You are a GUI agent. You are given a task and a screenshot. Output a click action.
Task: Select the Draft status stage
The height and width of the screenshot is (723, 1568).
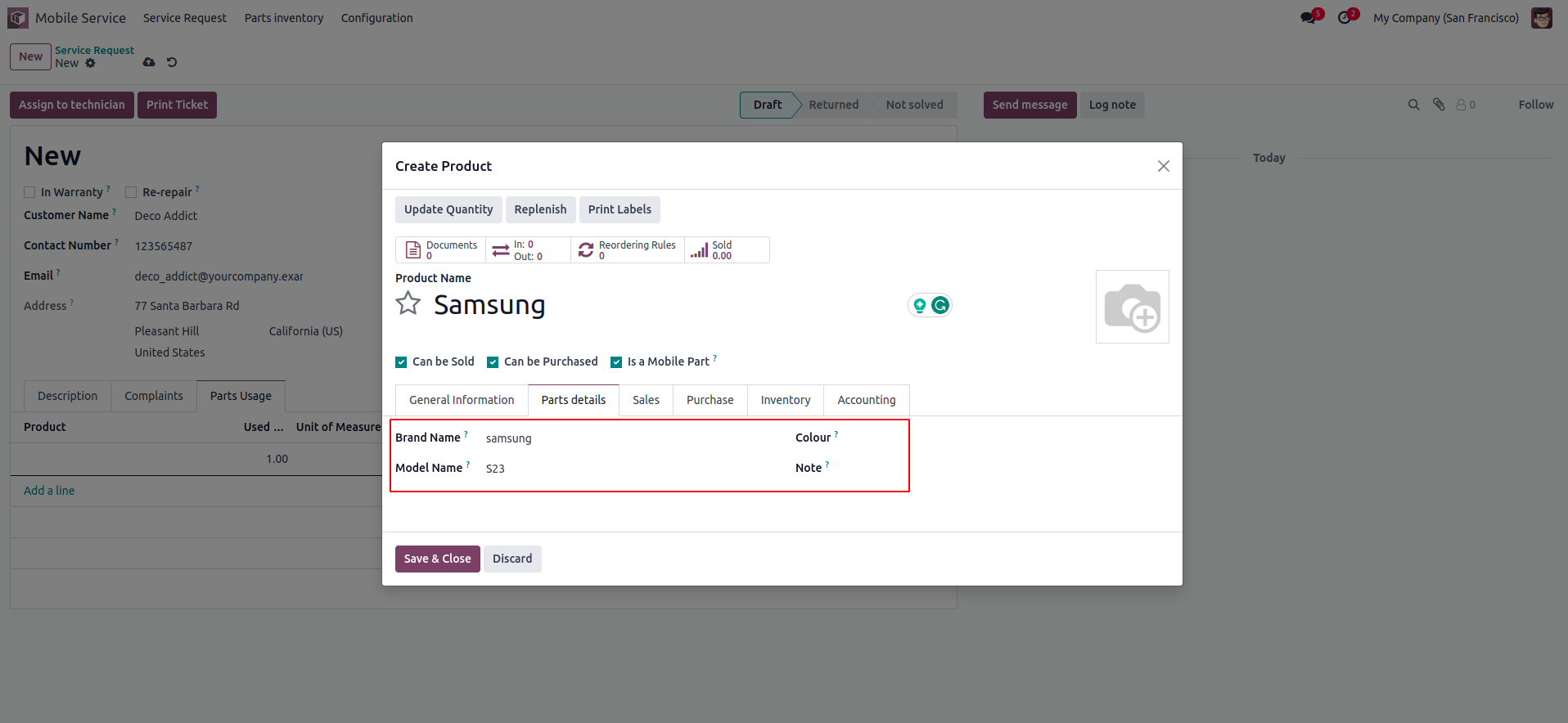point(767,105)
